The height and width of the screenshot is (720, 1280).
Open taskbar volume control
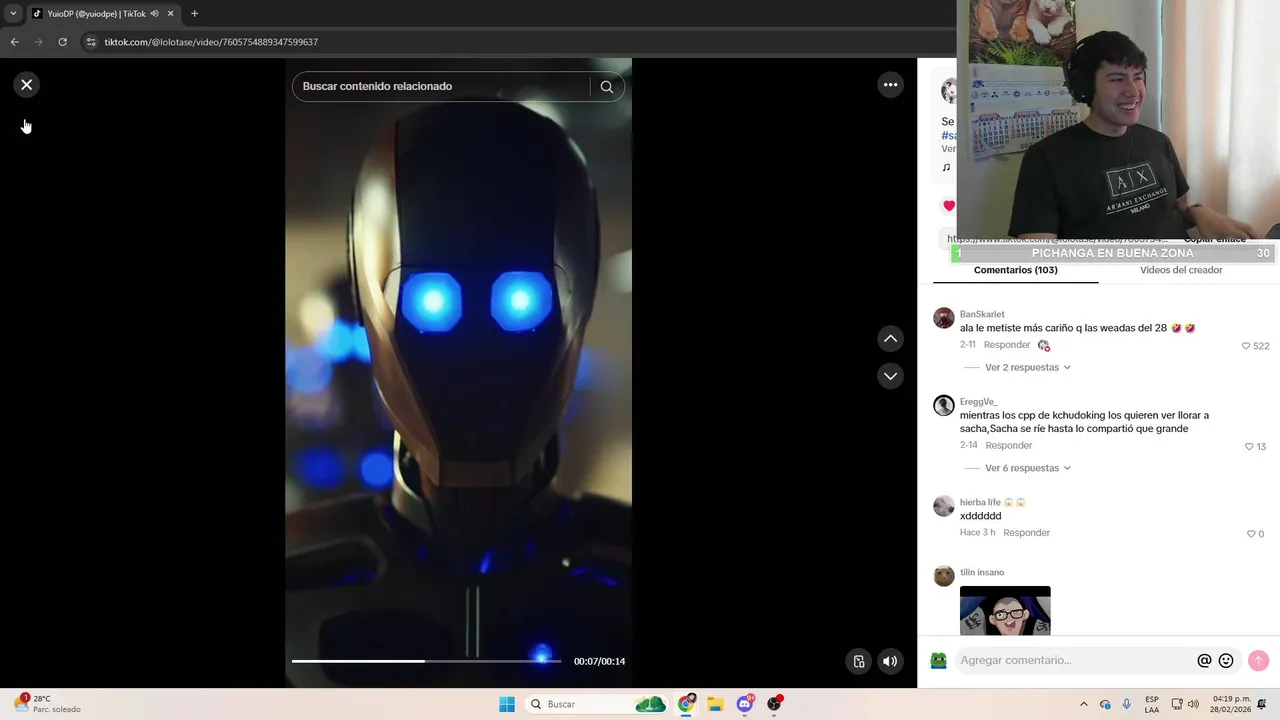coord(1193,704)
